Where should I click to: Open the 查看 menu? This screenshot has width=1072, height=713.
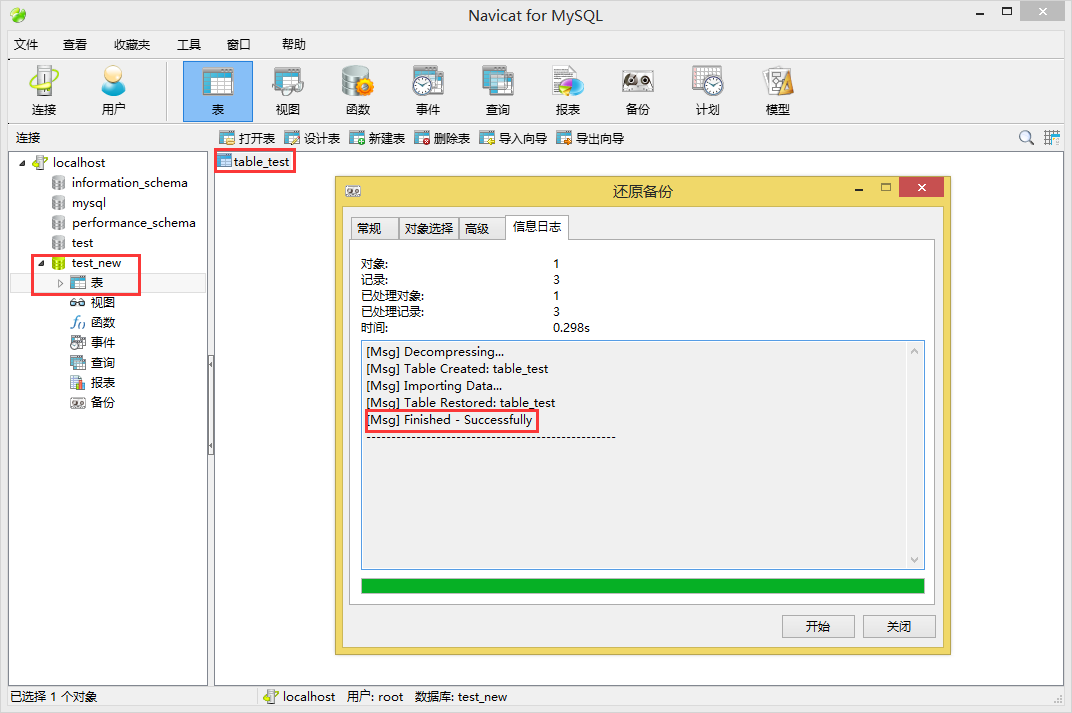coord(75,44)
